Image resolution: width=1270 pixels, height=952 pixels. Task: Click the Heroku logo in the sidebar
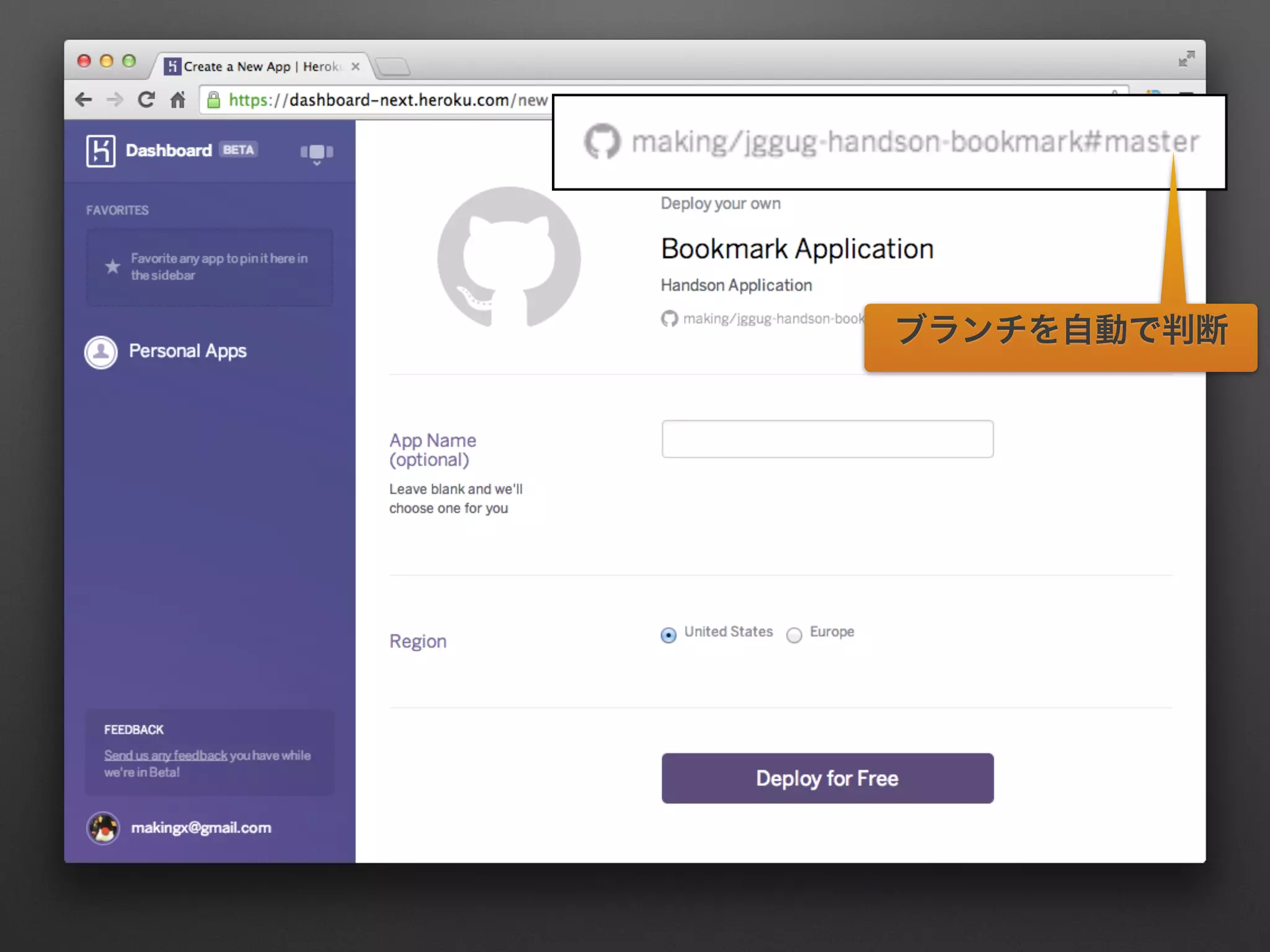100,151
